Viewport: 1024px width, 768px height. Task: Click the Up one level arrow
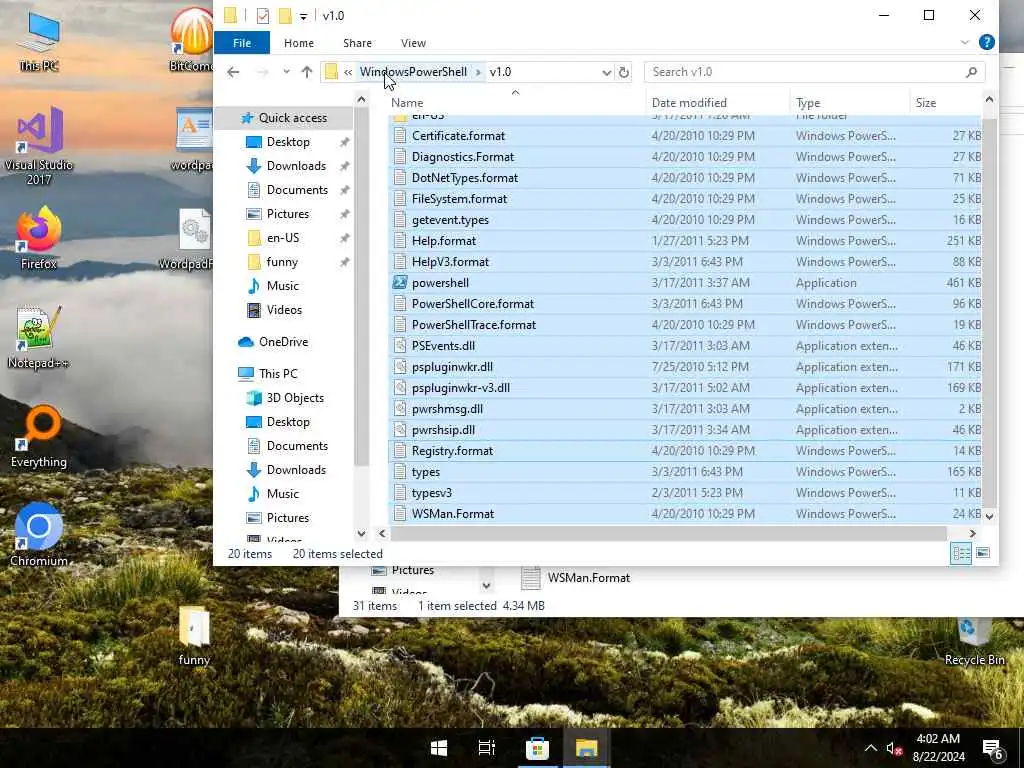pos(307,72)
